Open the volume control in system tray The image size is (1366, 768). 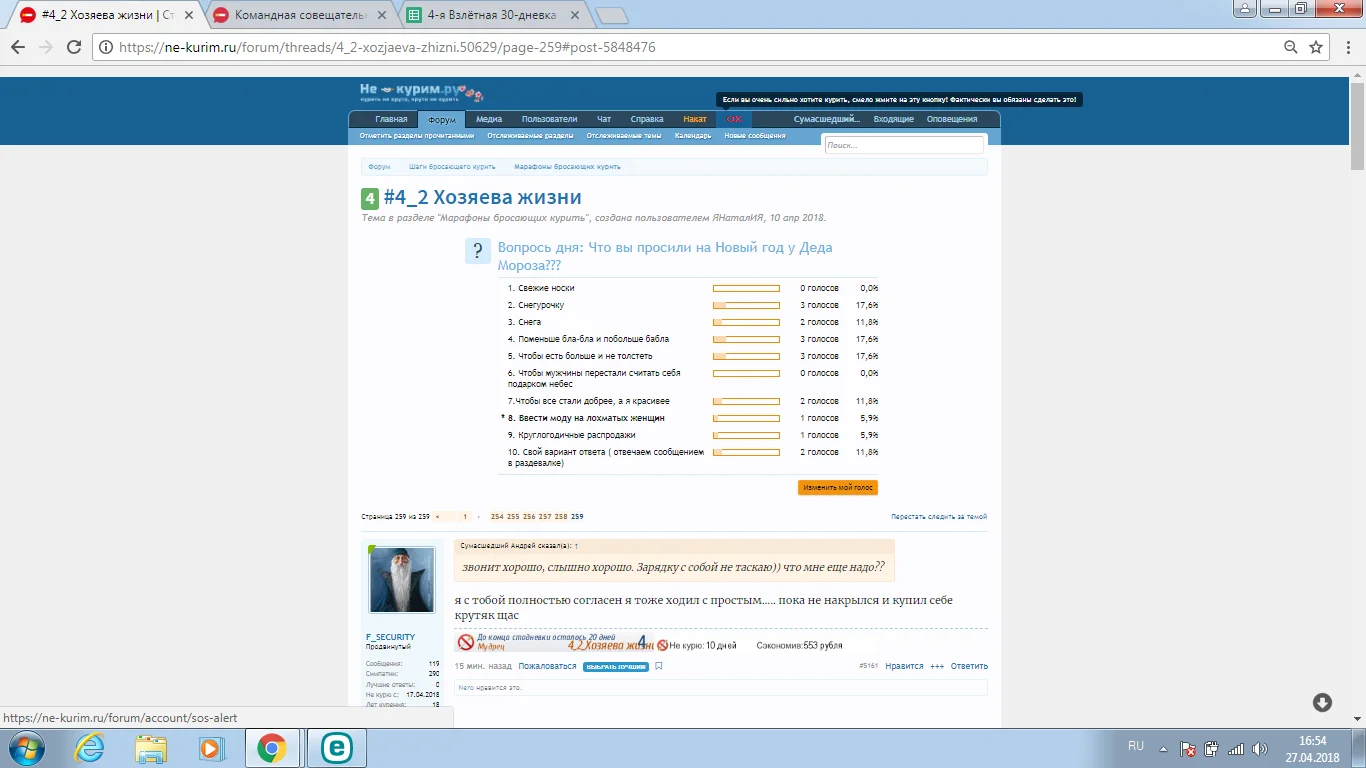[1260, 748]
